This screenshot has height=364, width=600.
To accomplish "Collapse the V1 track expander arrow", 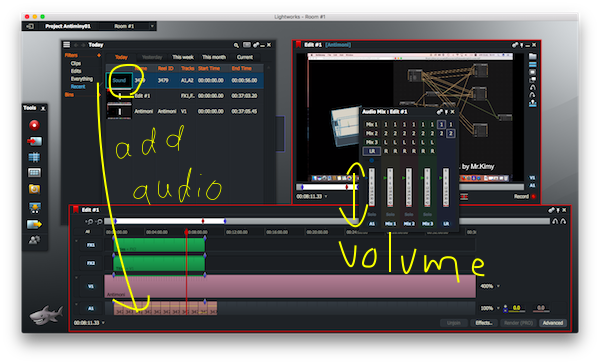I will pyautogui.click(x=77, y=278).
